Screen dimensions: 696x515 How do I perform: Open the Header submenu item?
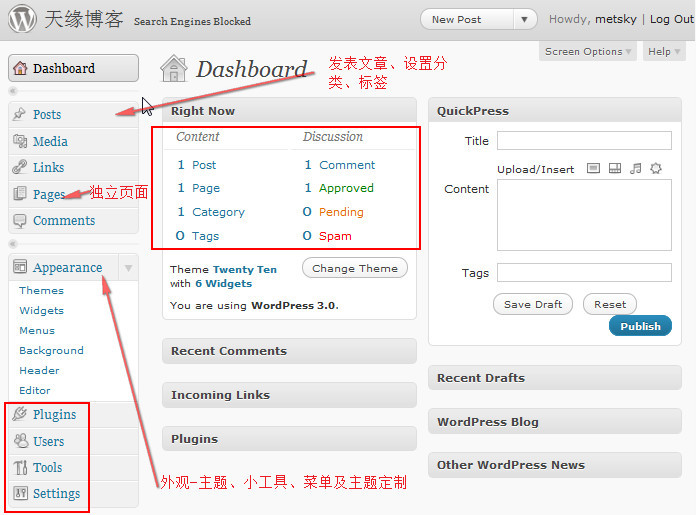pyautogui.click(x=39, y=370)
